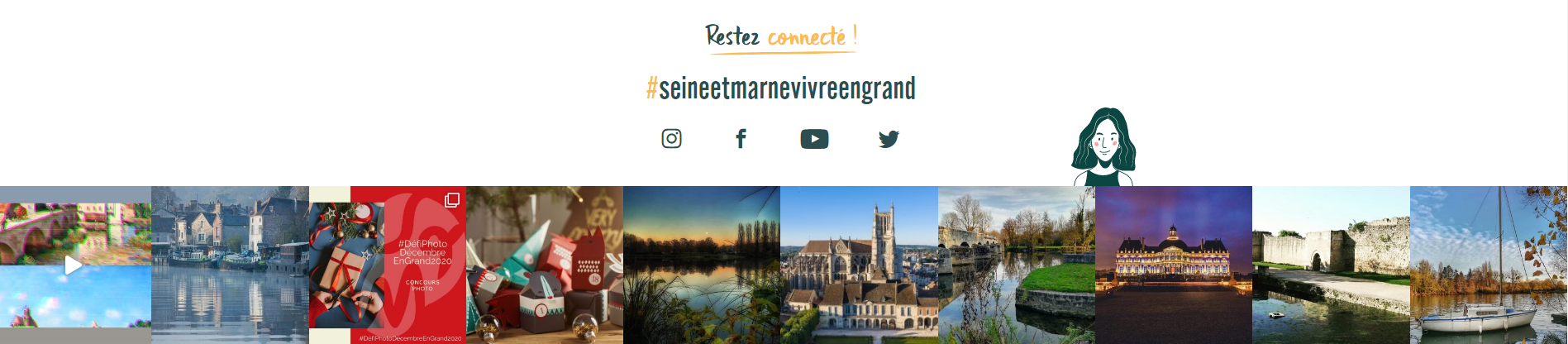Screen dimensions: 1568x344
Task: Open the sunset lake reflection photo
Action: pyautogui.click(x=702, y=265)
